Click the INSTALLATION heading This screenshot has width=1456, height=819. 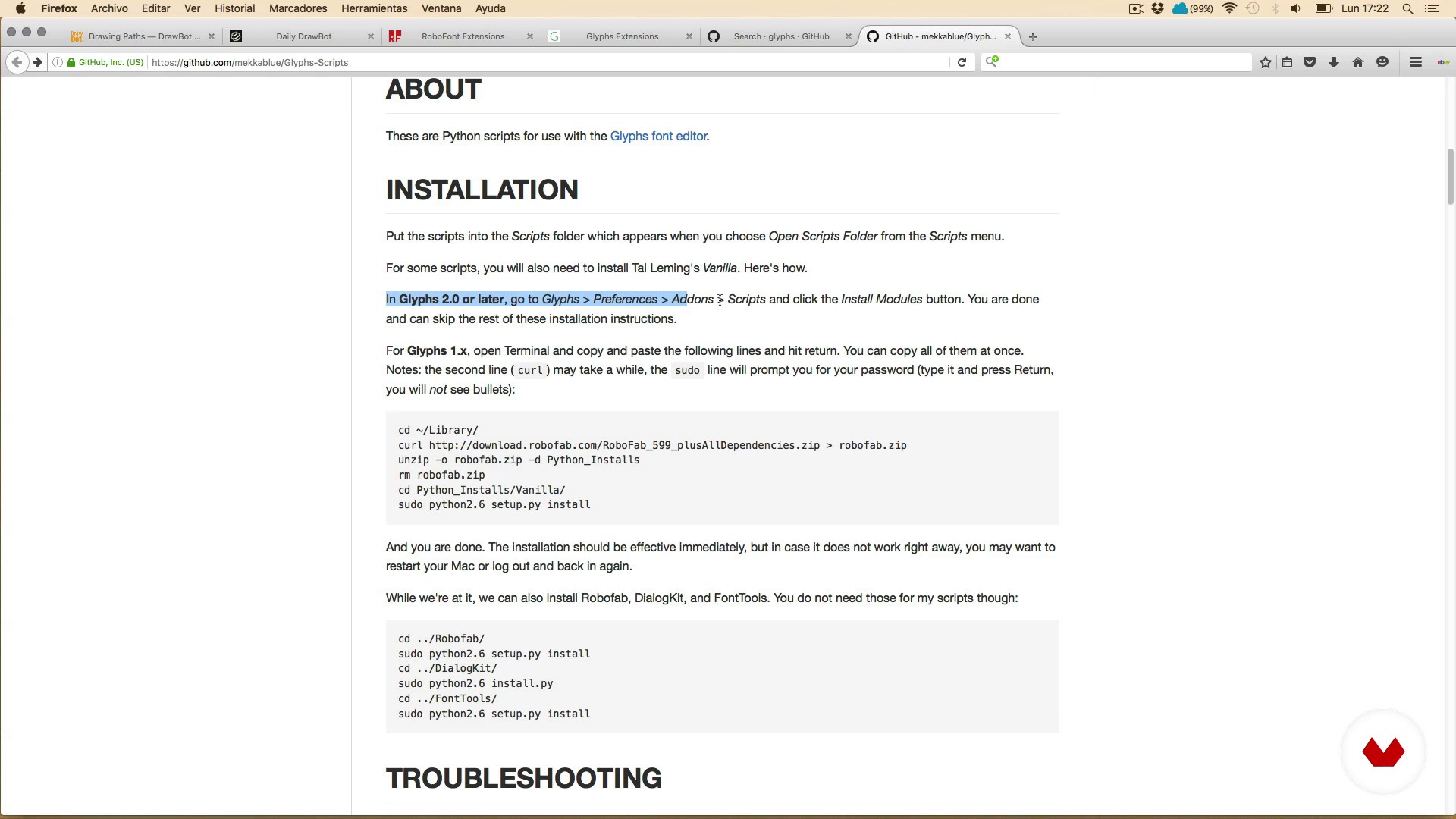482,190
